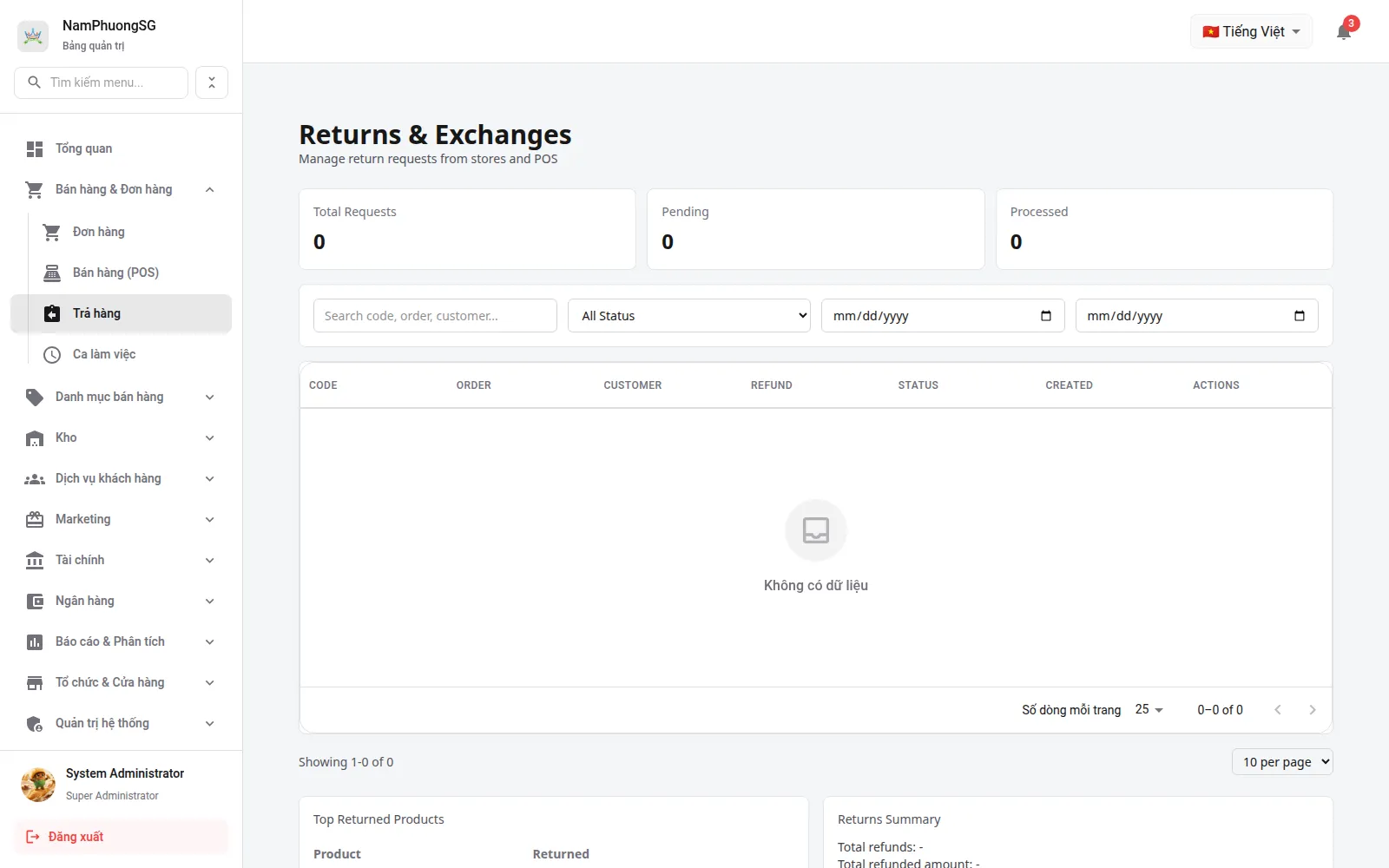Click the Tổng quan dashboard icon
1389x868 pixels.
pyautogui.click(x=35, y=149)
